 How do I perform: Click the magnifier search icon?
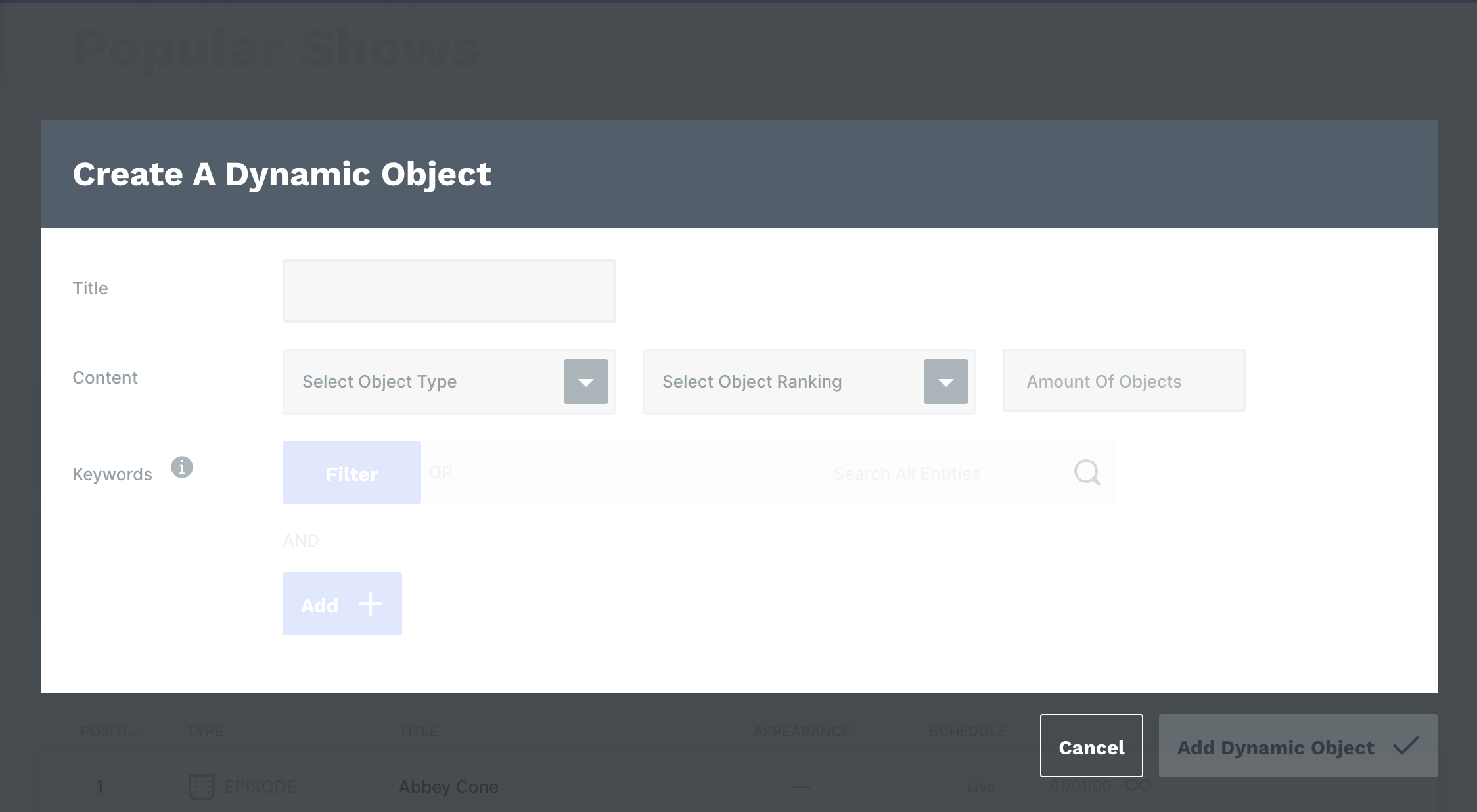tap(1087, 472)
